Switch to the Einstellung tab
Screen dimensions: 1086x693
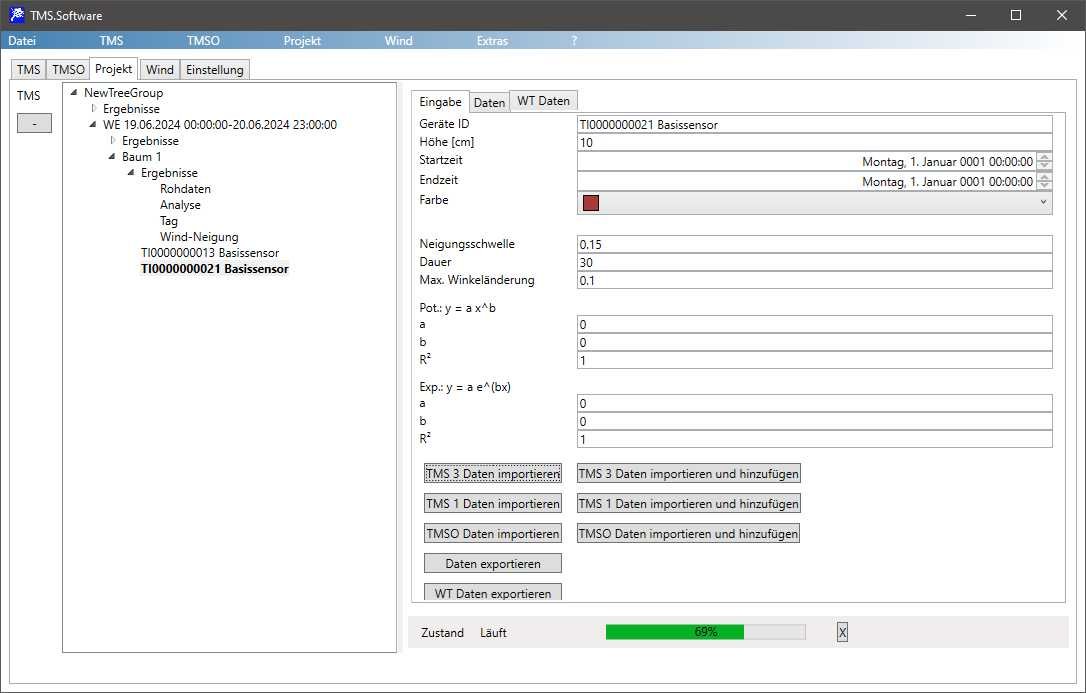click(x=215, y=69)
